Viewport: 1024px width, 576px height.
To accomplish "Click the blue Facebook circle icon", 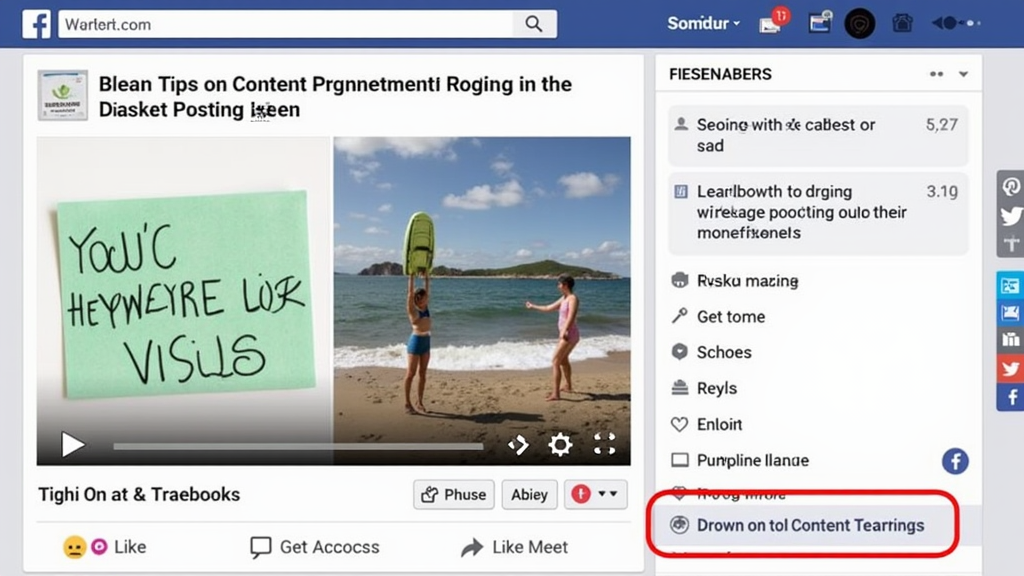I will click(955, 461).
